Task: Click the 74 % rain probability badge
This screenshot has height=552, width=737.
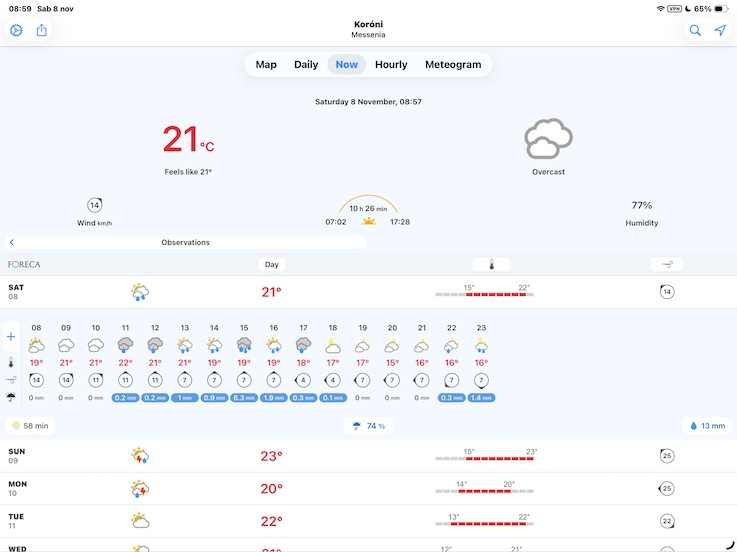Action: (368, 426)
